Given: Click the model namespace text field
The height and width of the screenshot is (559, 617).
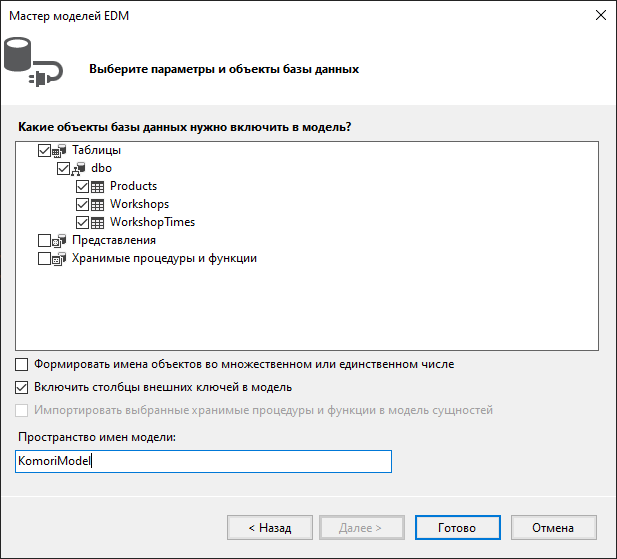Looking at the screenshot, I should pyautogui.click(x=204, y=461).
